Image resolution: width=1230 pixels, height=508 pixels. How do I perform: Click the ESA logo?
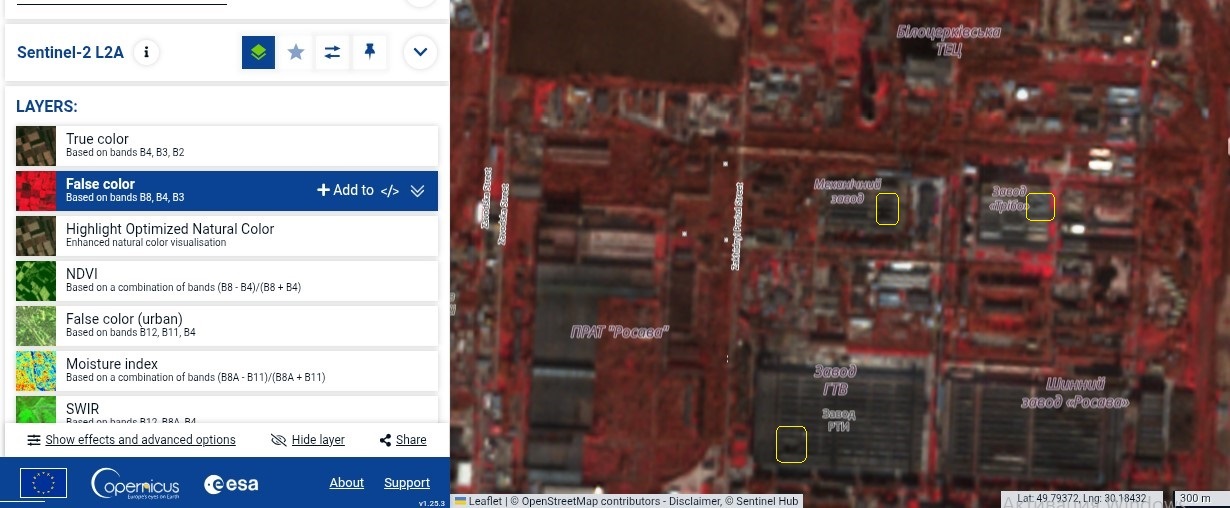click(231, 484)
